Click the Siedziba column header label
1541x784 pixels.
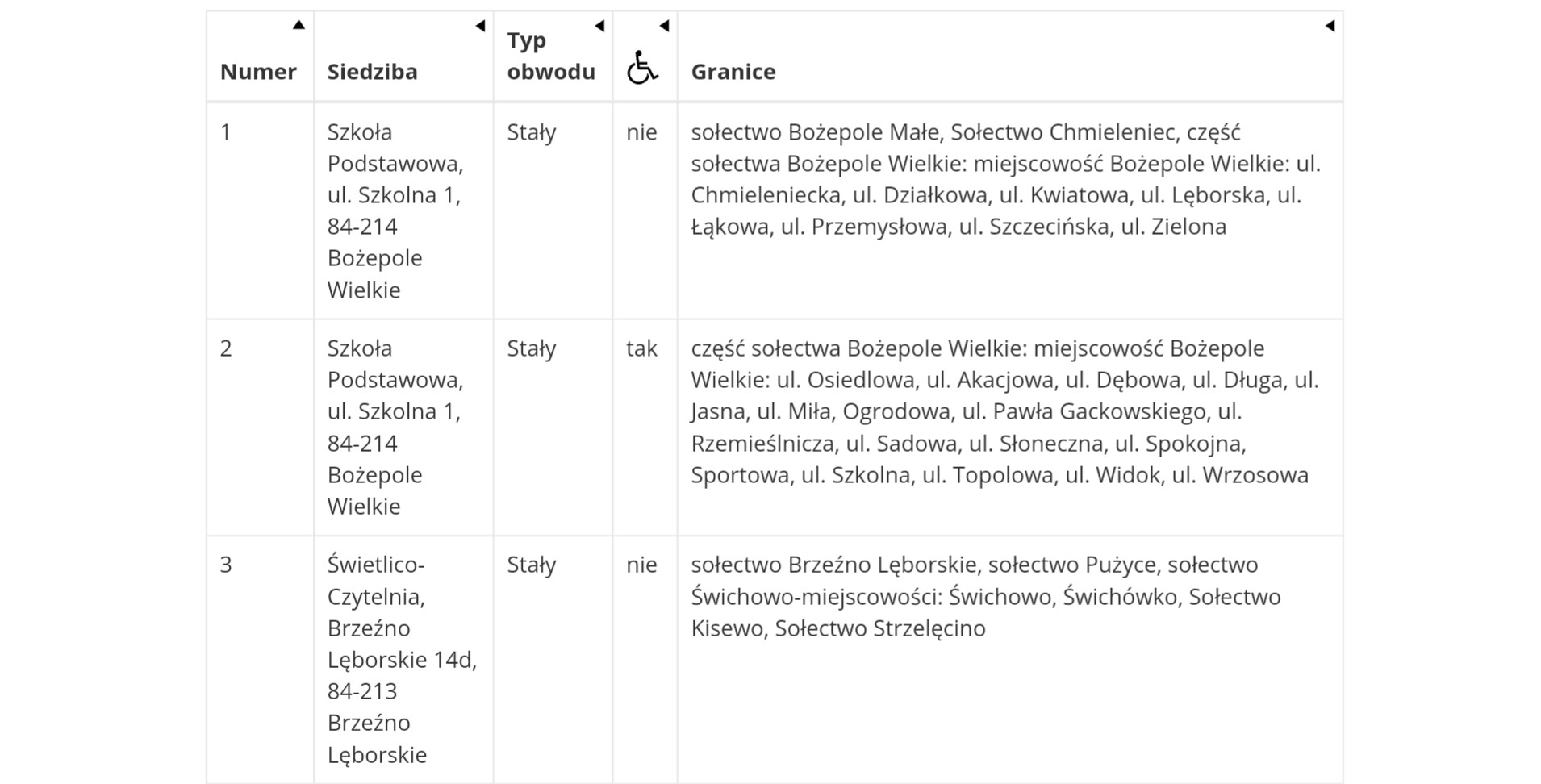click(x=372, y=72)
